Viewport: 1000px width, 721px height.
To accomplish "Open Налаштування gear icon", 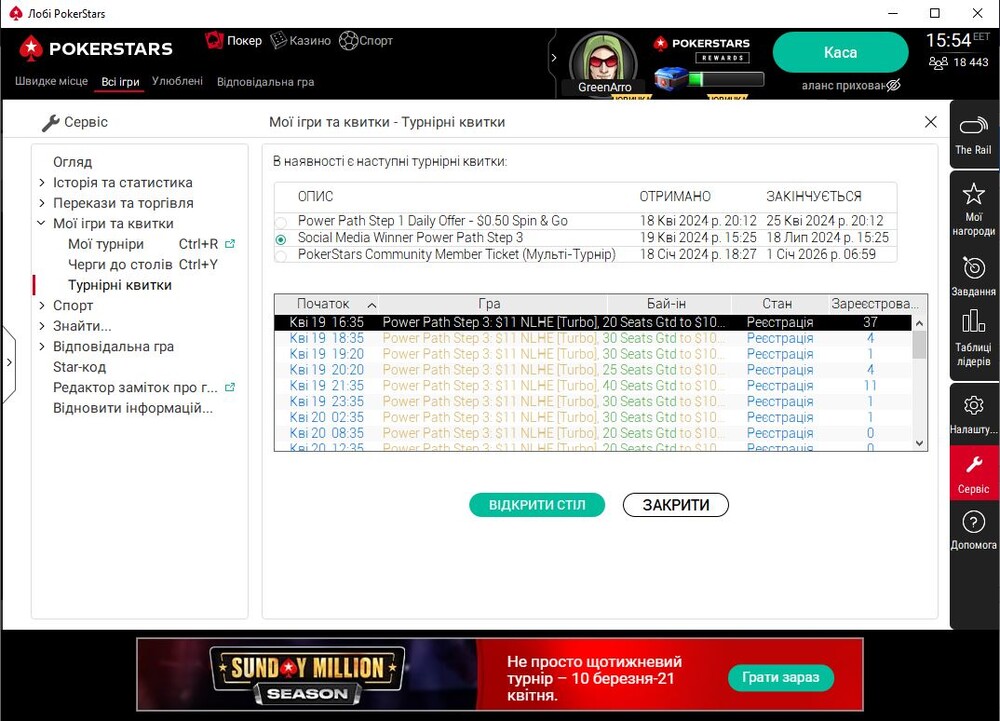I will pos(973,405).
